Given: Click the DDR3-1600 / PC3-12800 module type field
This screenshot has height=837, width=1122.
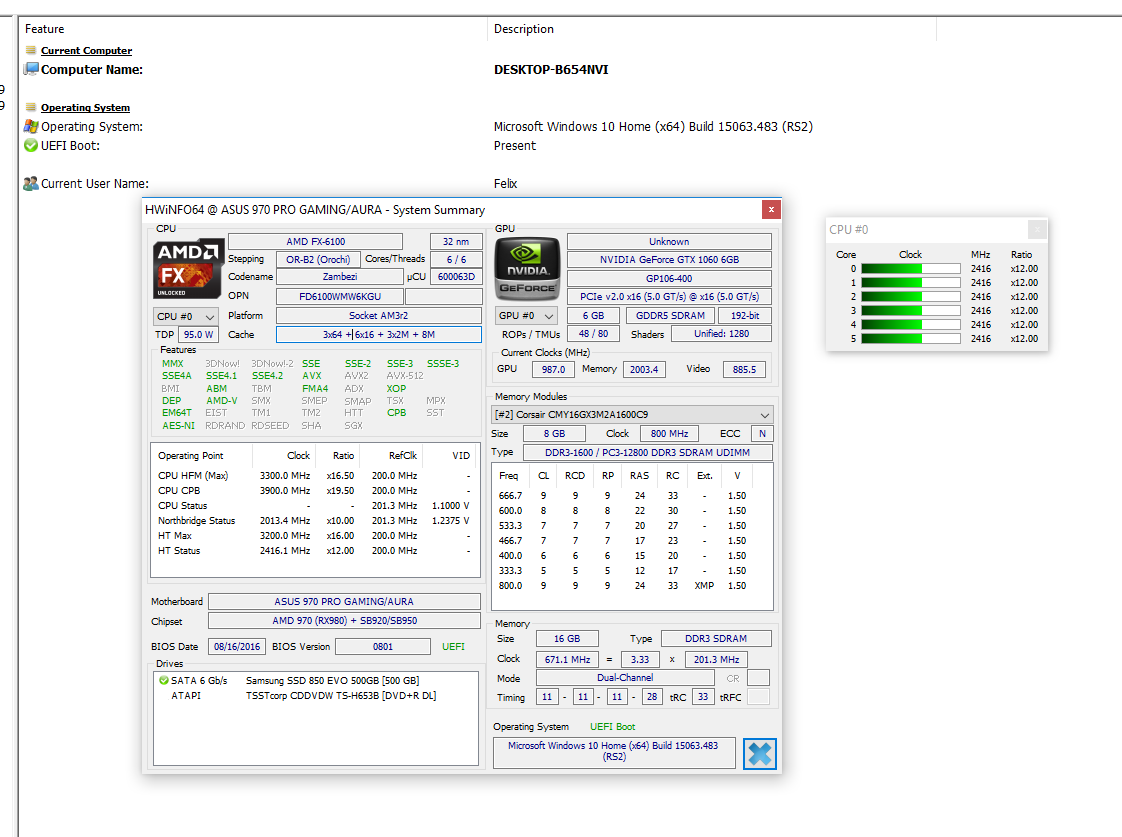Looking at the screenshot, I should pyautogui.click(x=648, y=452).
